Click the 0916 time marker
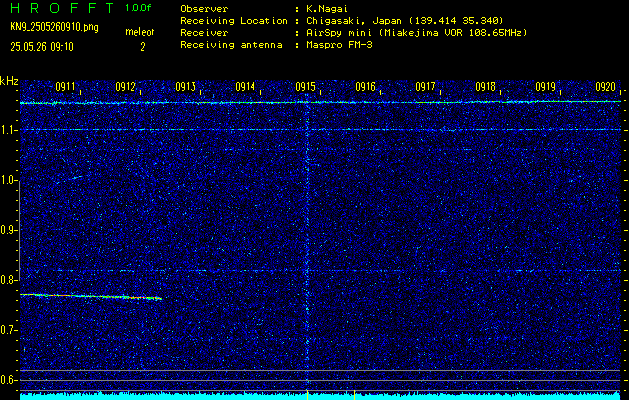 point(365,87)
